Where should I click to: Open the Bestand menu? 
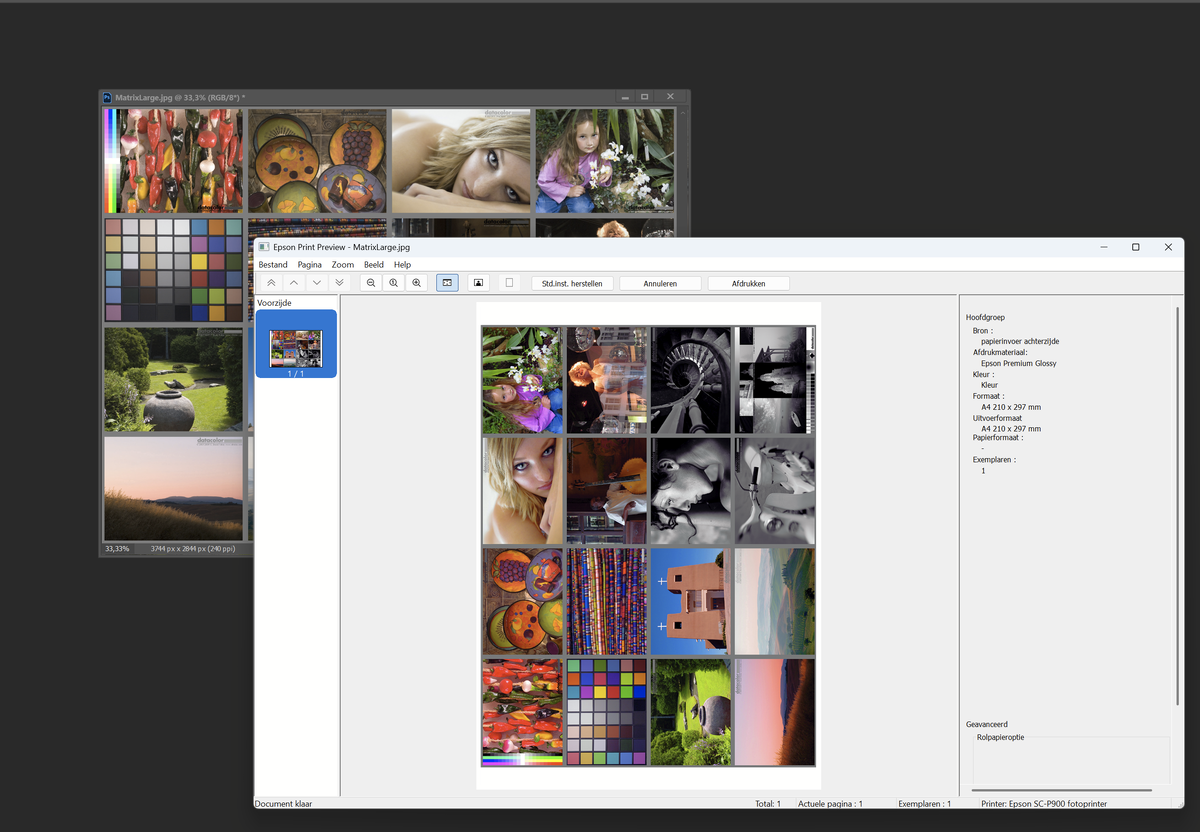pyautogui.click(x=273, y=265)
